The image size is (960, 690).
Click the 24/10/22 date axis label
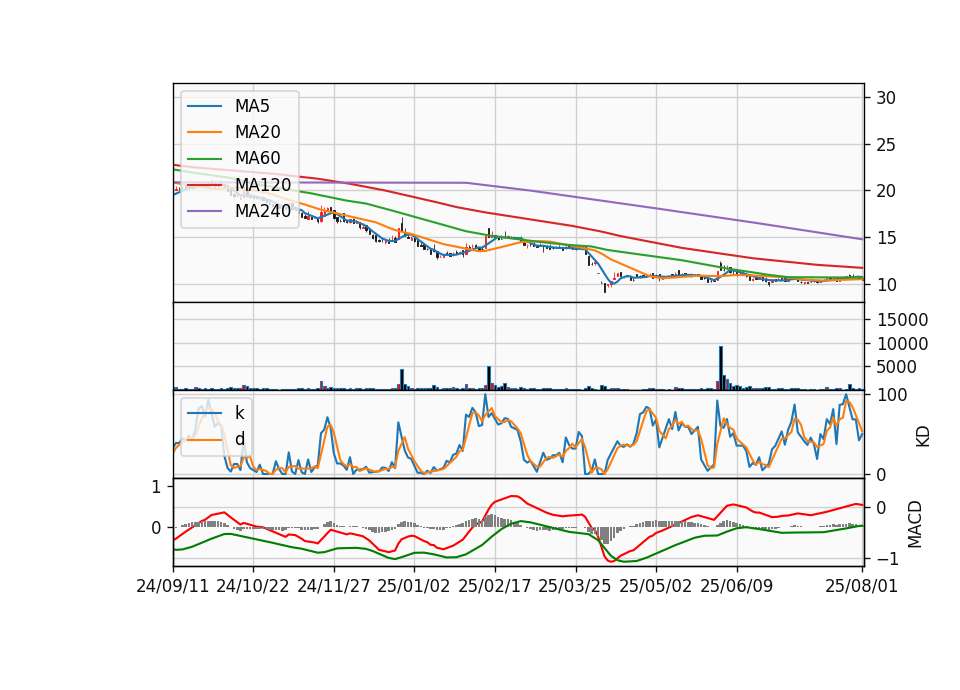(253, 586)
